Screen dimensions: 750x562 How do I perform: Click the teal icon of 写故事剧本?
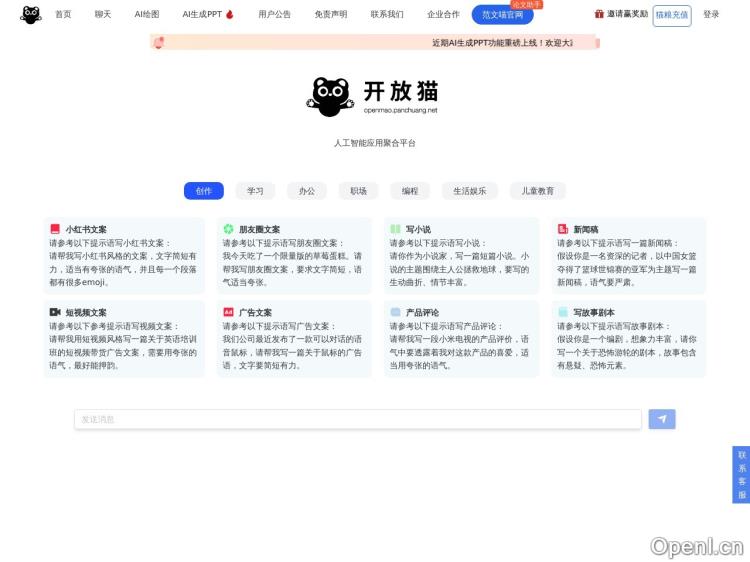pyautogui.click(x=563, y=312)
